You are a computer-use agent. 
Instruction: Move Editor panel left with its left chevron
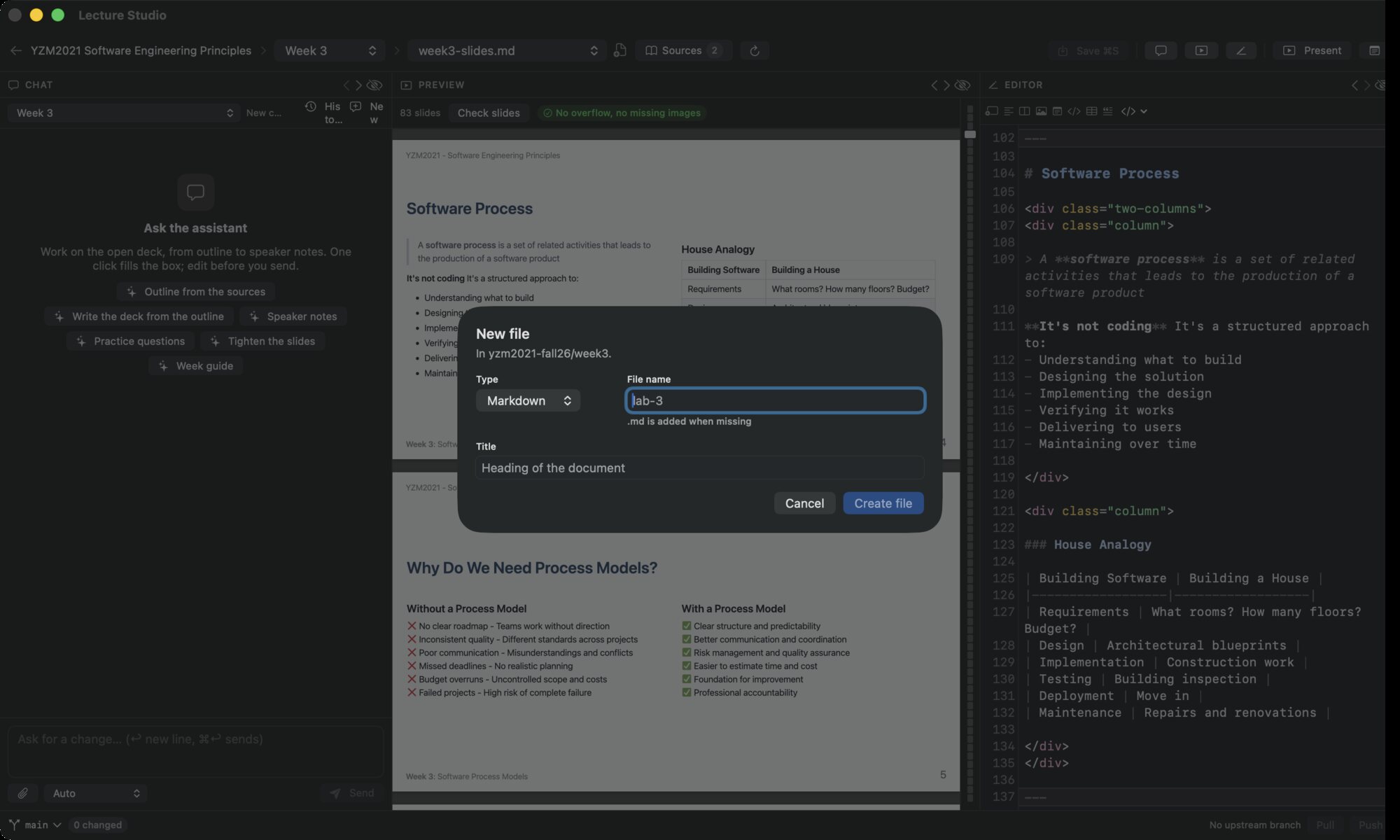(1354, 85)
